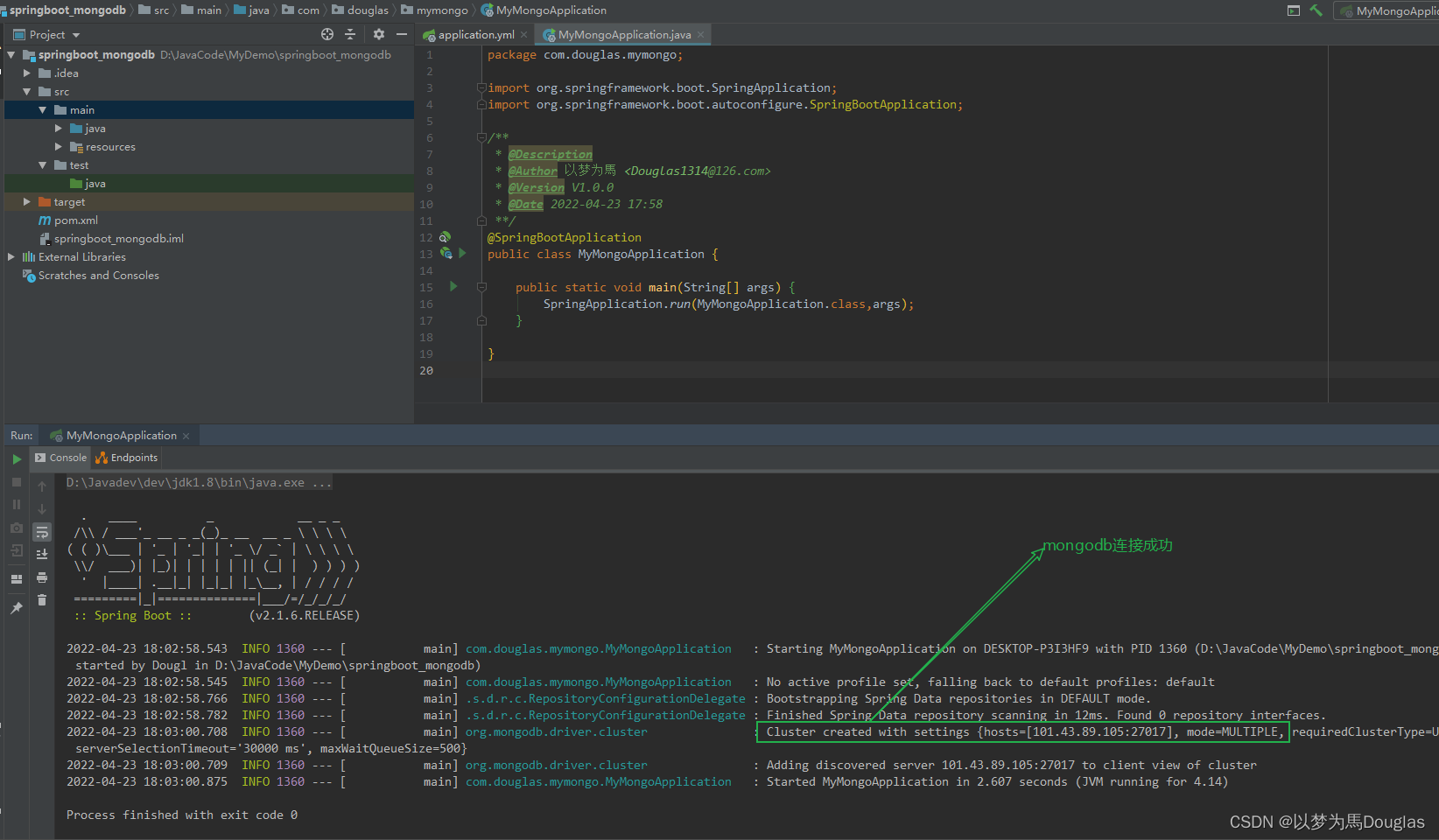Collapse the src folder arrow
The width and height of the screenshot is (1439, 840).
(x=27, y=91)
